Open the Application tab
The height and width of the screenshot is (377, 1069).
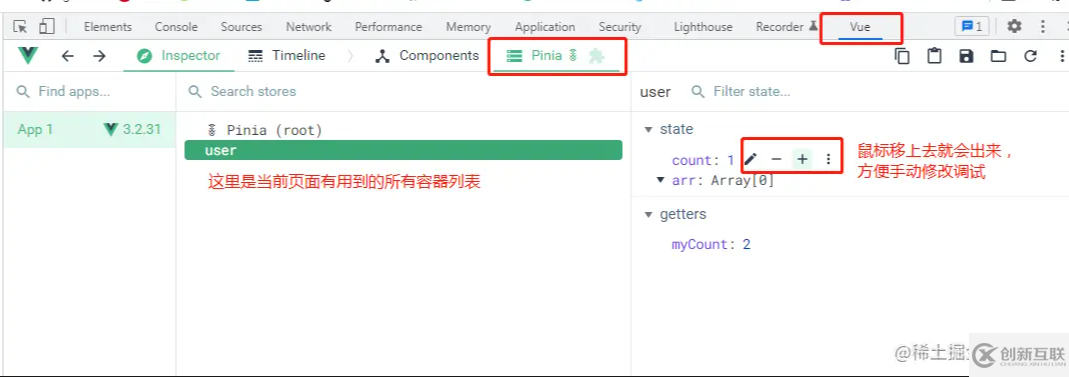tap(545, 27)
